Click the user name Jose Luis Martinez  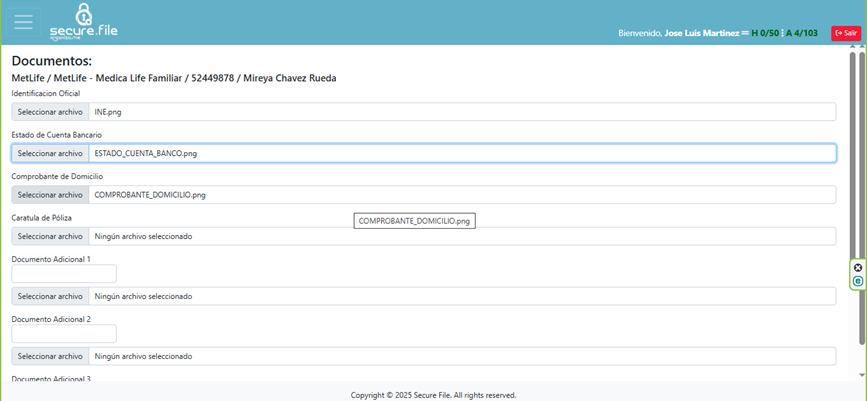(701, 33)
